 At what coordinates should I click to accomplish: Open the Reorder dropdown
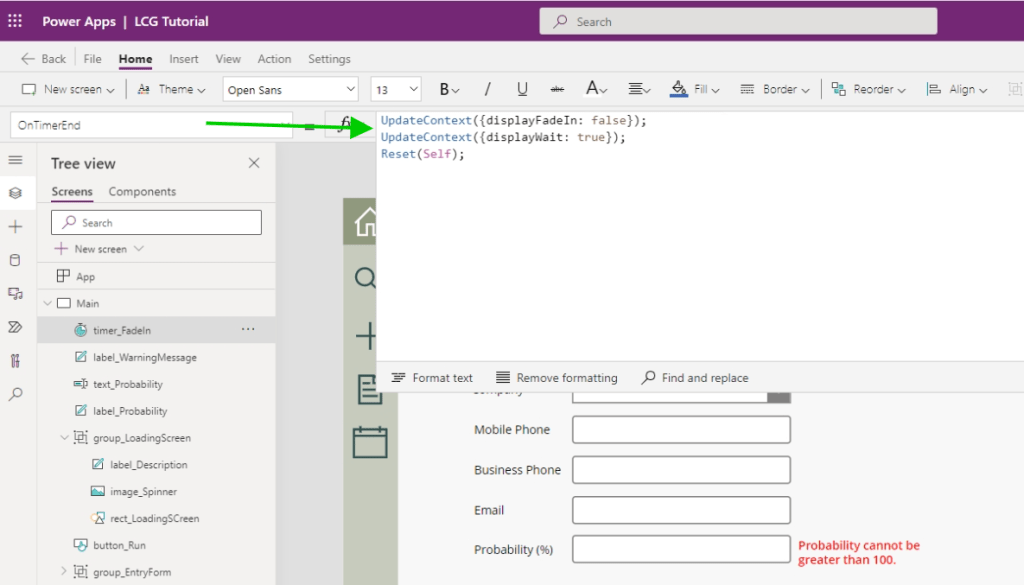tap(868, 89)
